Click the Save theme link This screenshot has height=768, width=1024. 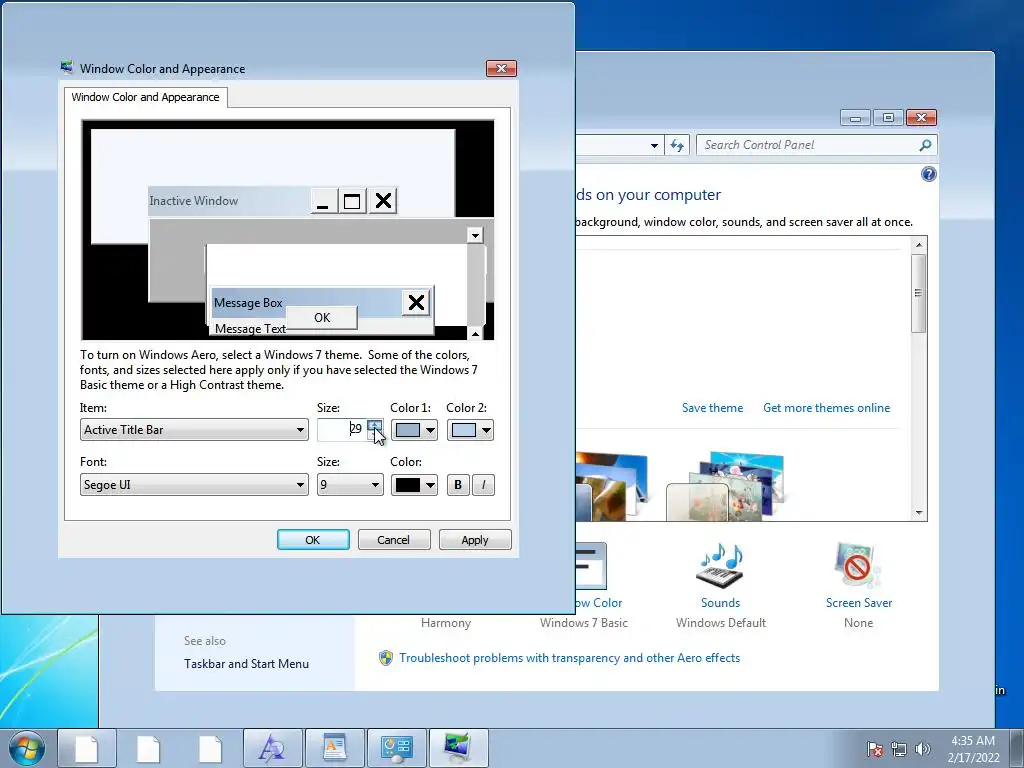pyautogui.click(x=712, y=408)
